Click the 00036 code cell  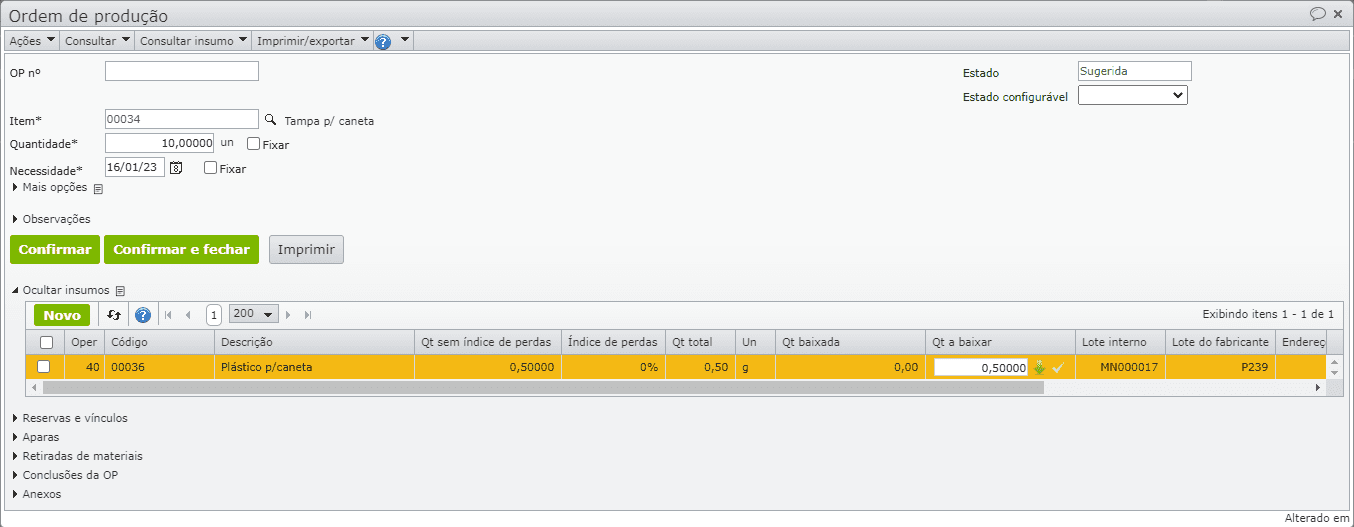tap(159, 367)
